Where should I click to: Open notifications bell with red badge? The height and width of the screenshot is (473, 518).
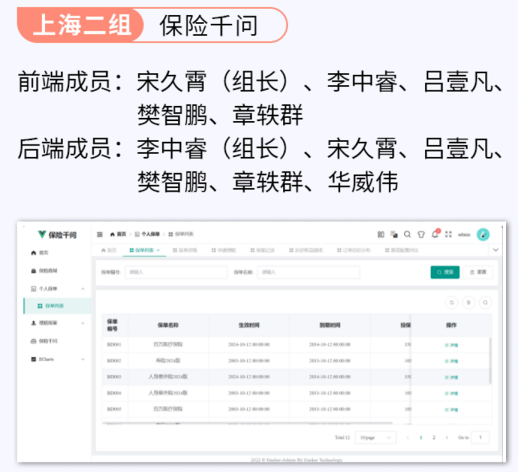[435, 234]
